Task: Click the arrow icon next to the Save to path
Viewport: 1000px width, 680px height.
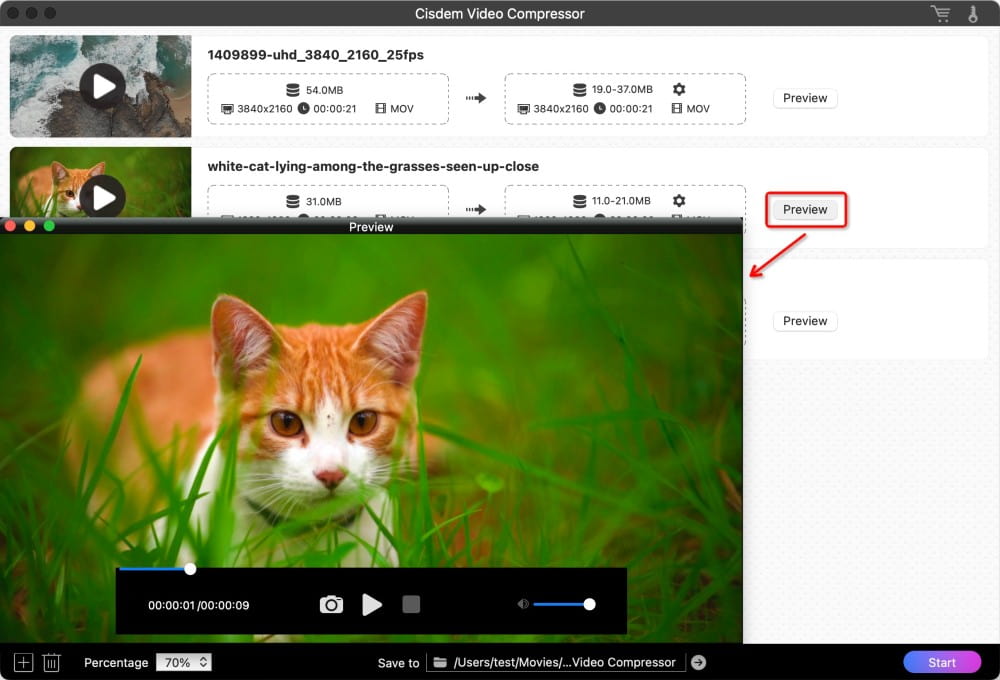Action: [698, 662]
